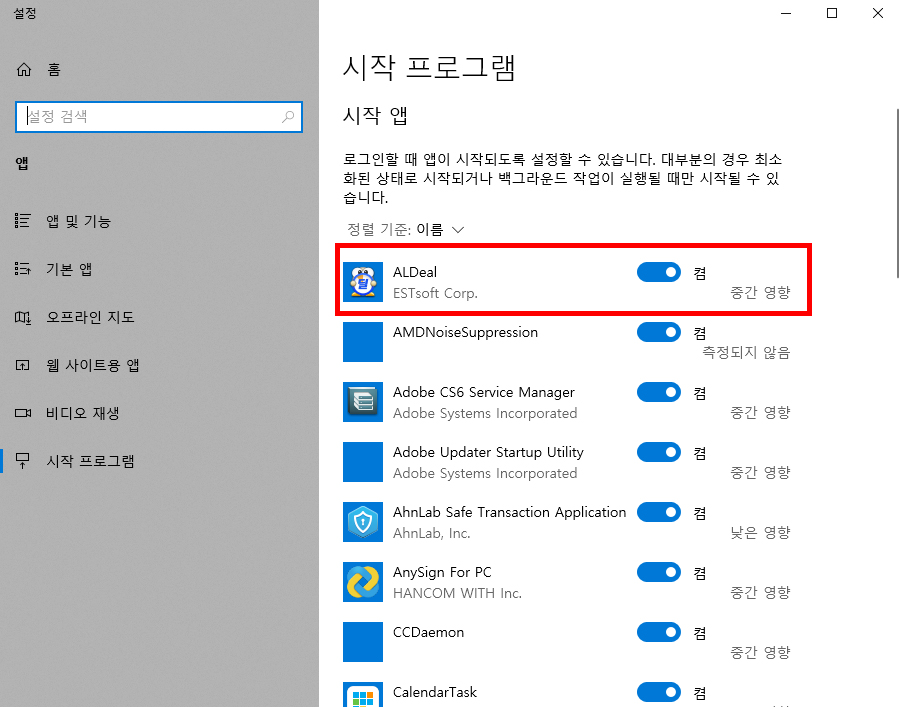This screenshot has height=707, width=900.
Task: Click the search magnifier icon
Action: (288, 116)
